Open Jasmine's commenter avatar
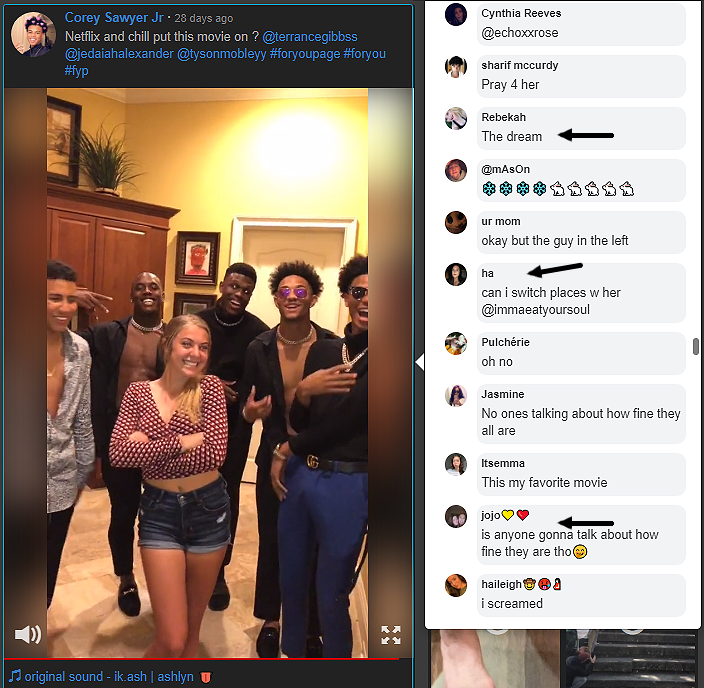The height and width of the screenshot is (688, 704). click(x=456, y=395)
